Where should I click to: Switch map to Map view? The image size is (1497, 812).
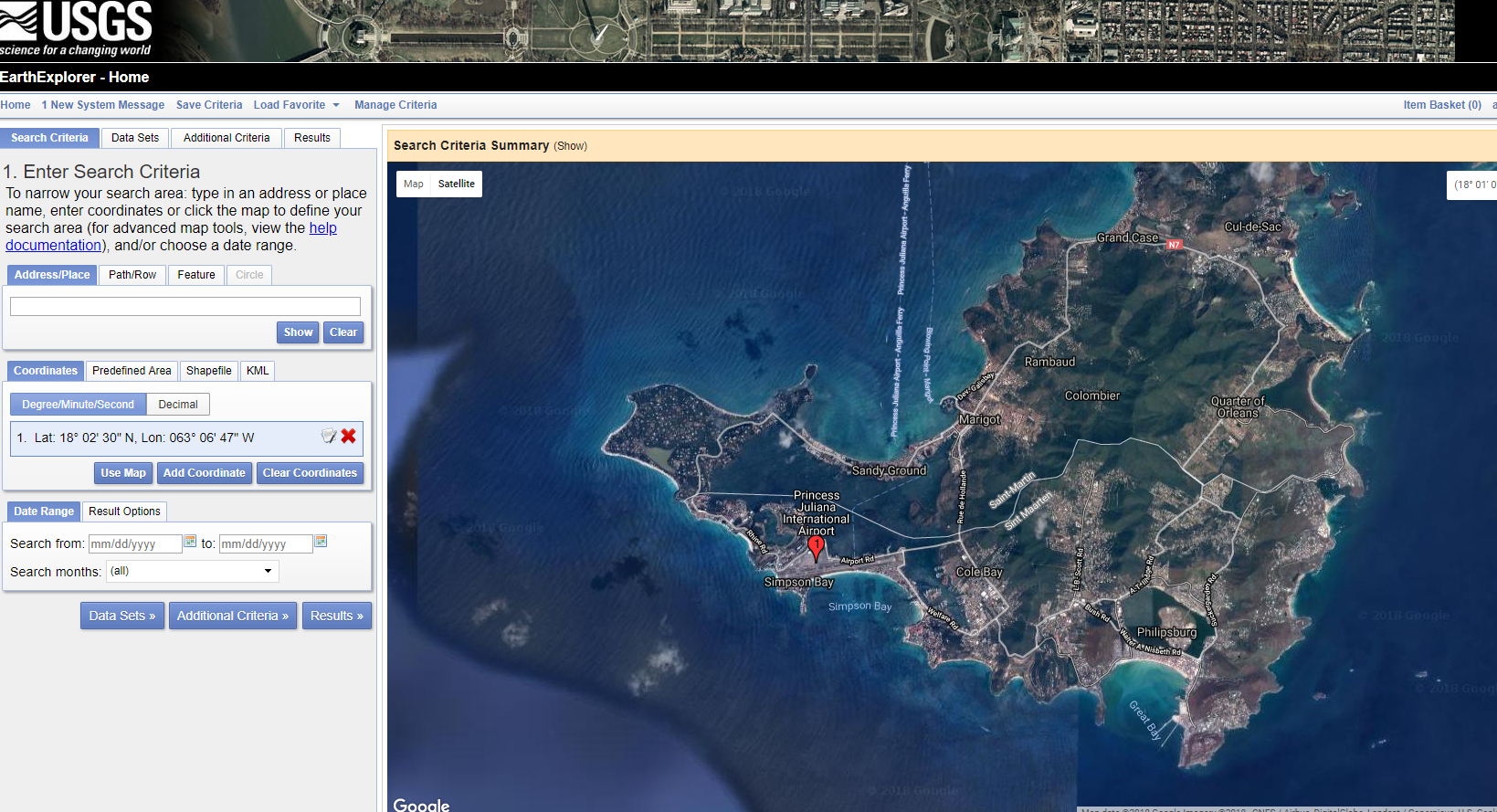pos(414,184)
